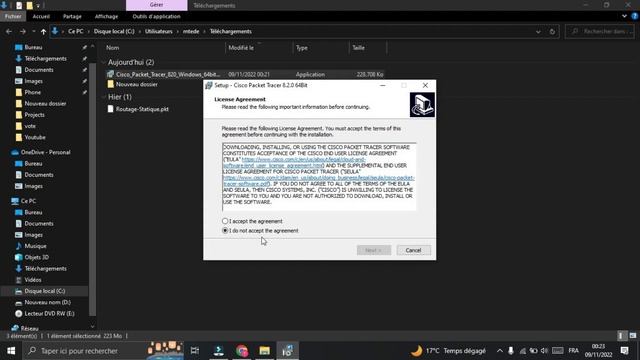Select Cisco_Packet_Tracer_820_Windows_64bit file
Viewport: 640px width, 360px height.
[168, 74]
